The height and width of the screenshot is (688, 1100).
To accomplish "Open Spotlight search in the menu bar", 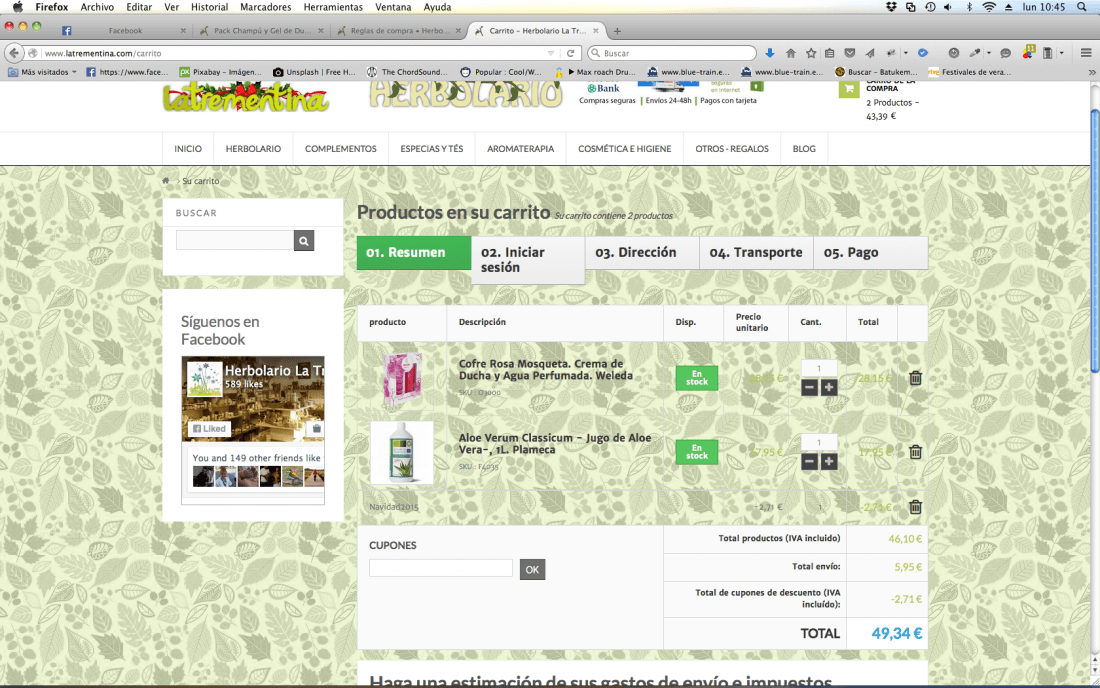I will tap(1082, 7).
